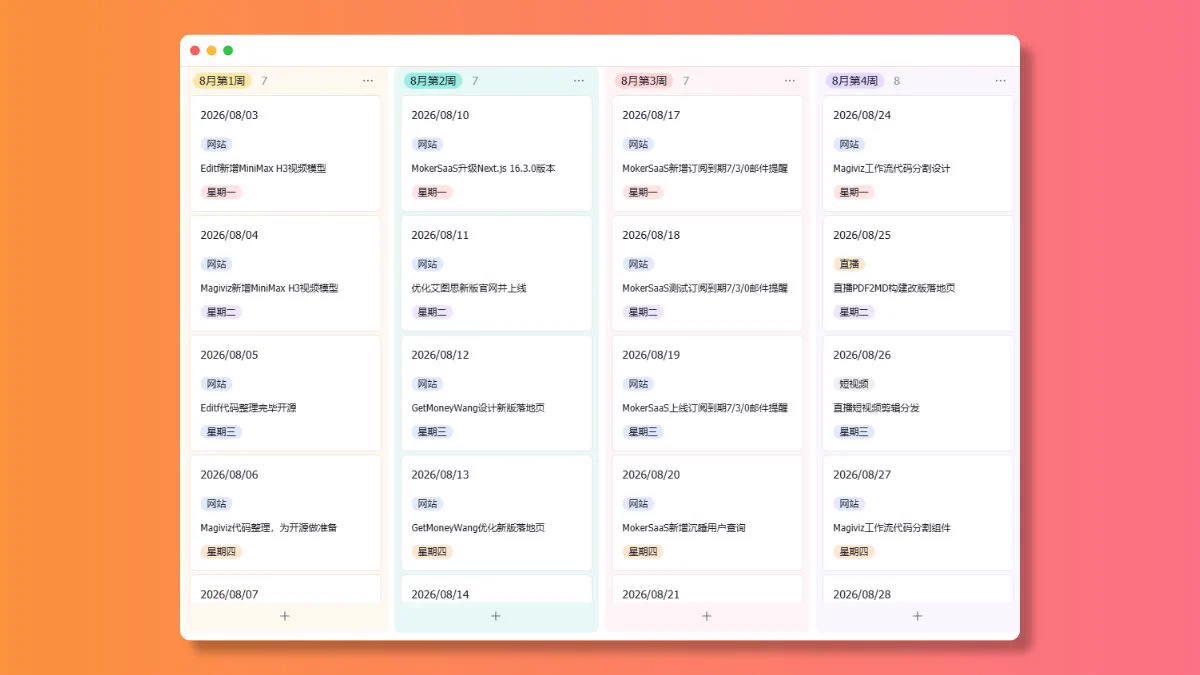Add a new card to the 8月第3周 column

(707, 616)
